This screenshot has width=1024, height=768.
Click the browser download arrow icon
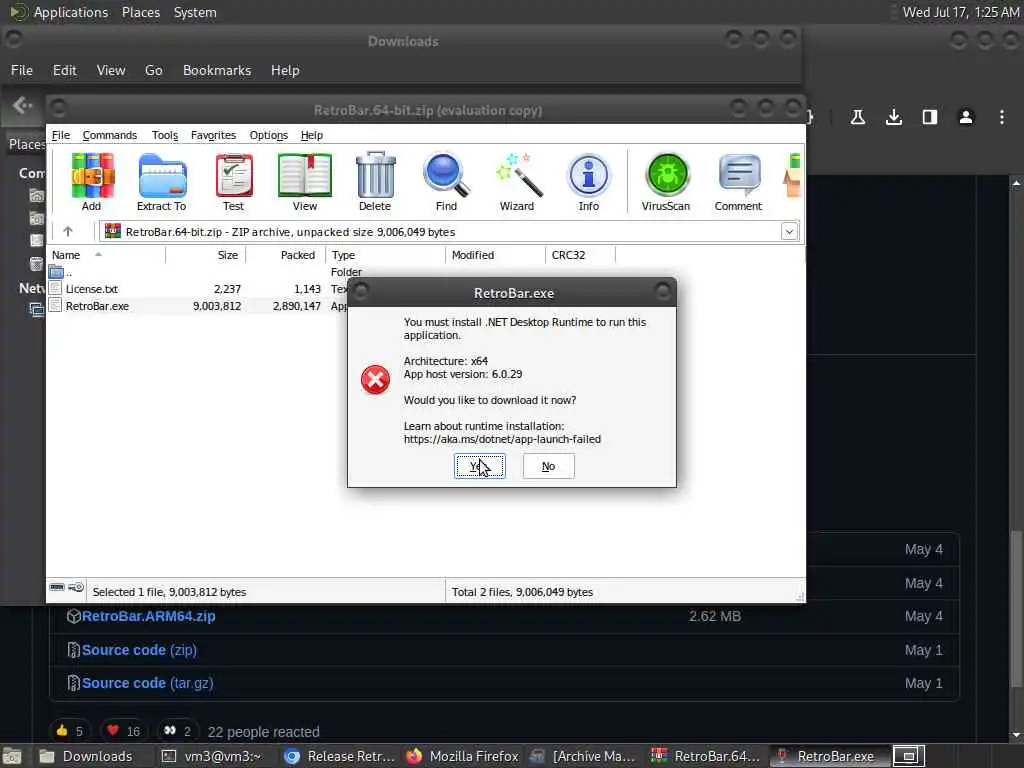click(894, 117)
